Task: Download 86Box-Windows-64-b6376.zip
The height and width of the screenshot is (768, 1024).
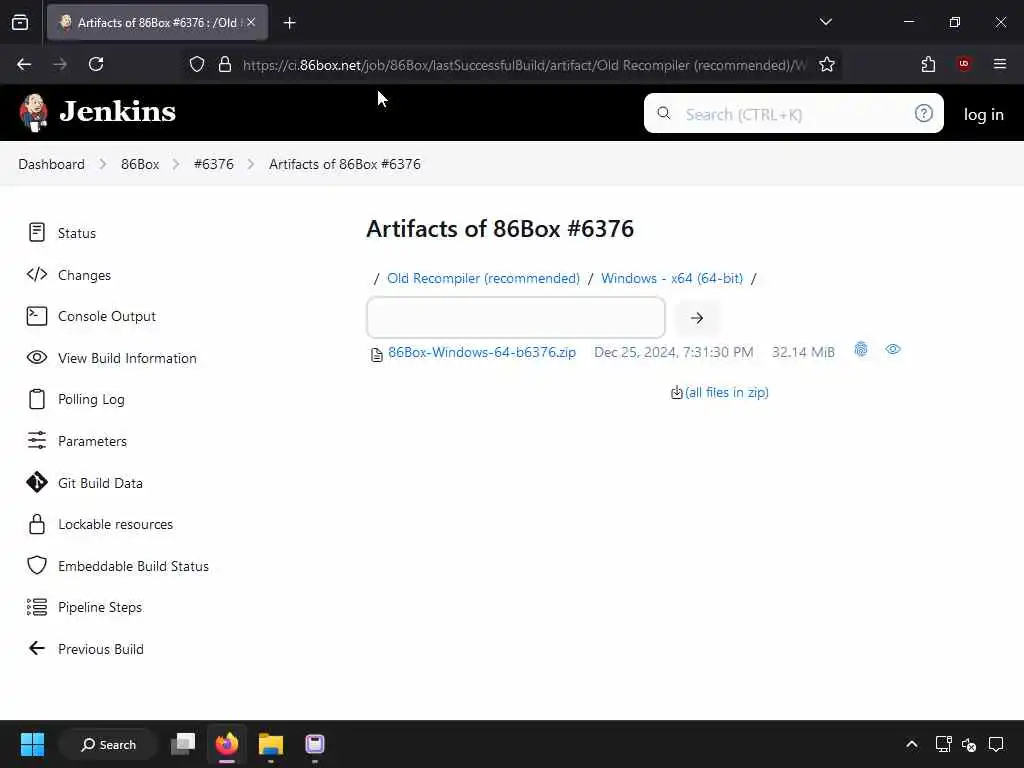Action: pyautogui.click(x=482, y=352)
